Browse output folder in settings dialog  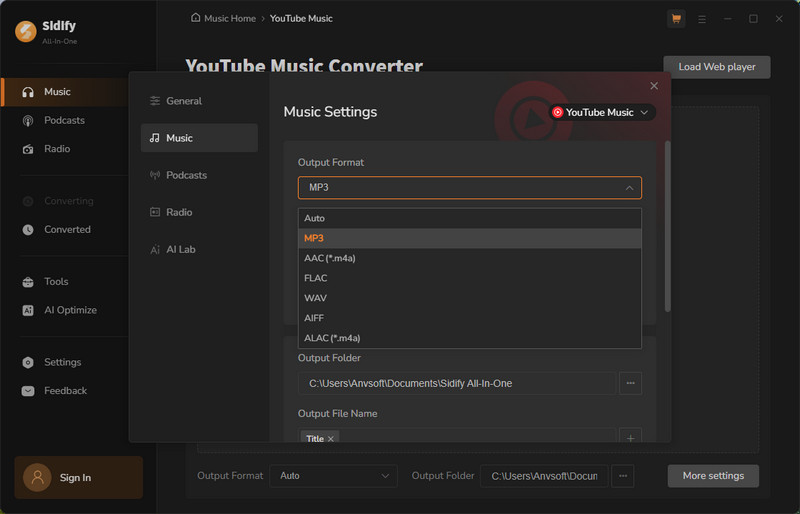pos(631,383)
